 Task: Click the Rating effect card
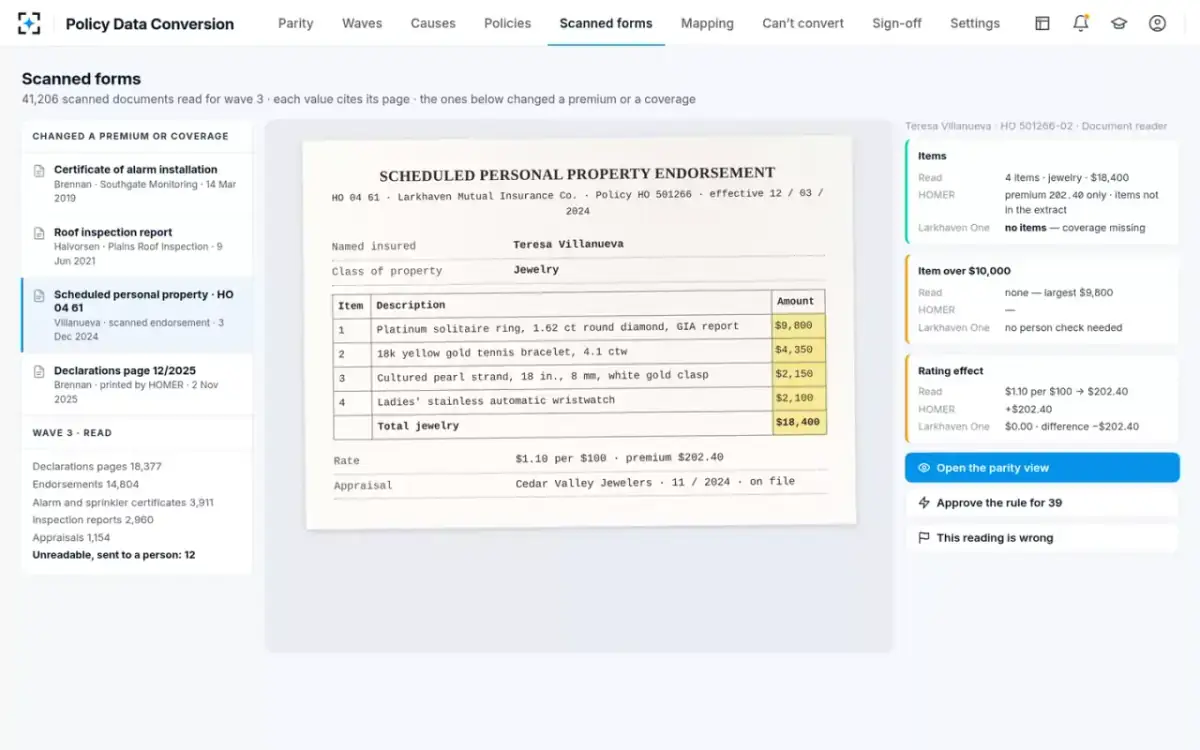point(1042,398)
